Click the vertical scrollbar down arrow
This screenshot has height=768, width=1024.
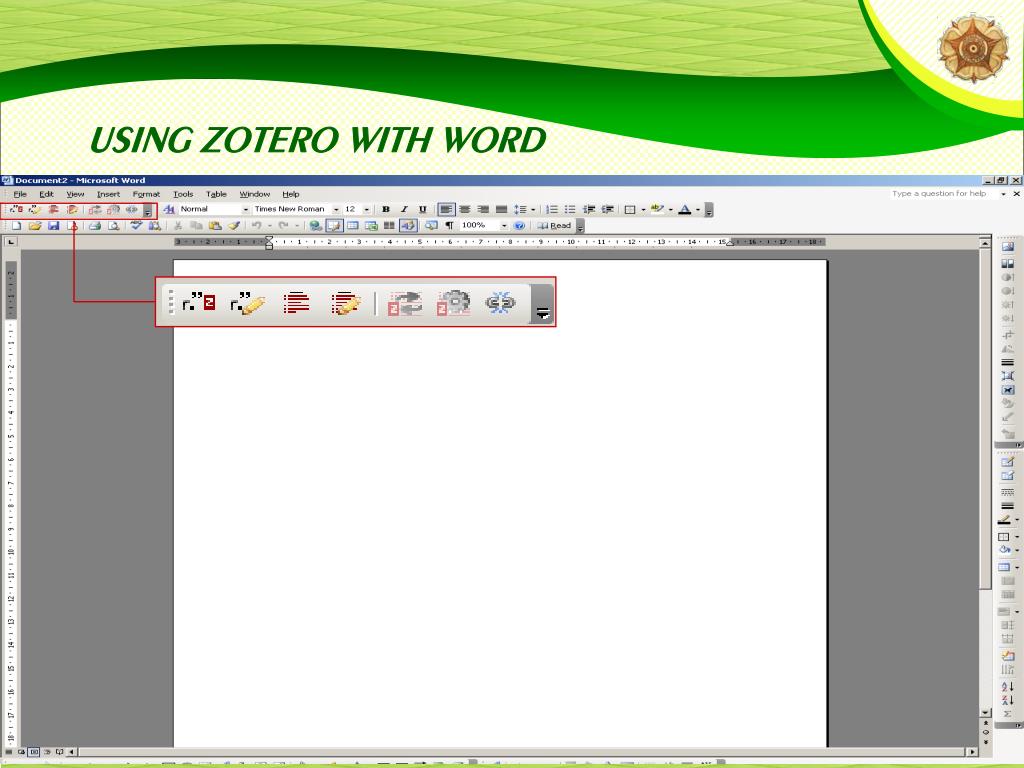985,712
